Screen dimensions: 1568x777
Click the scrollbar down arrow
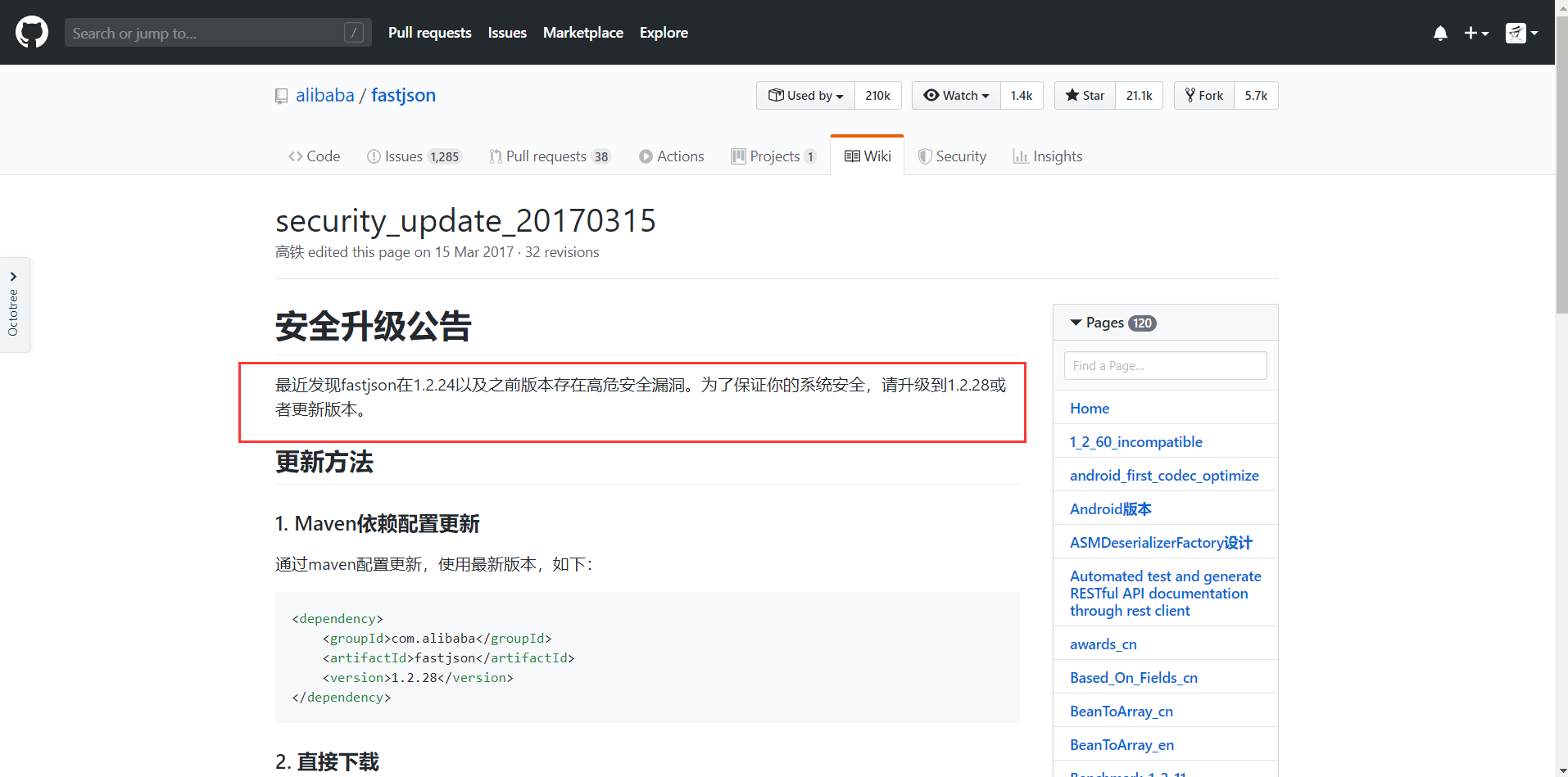1561,770
